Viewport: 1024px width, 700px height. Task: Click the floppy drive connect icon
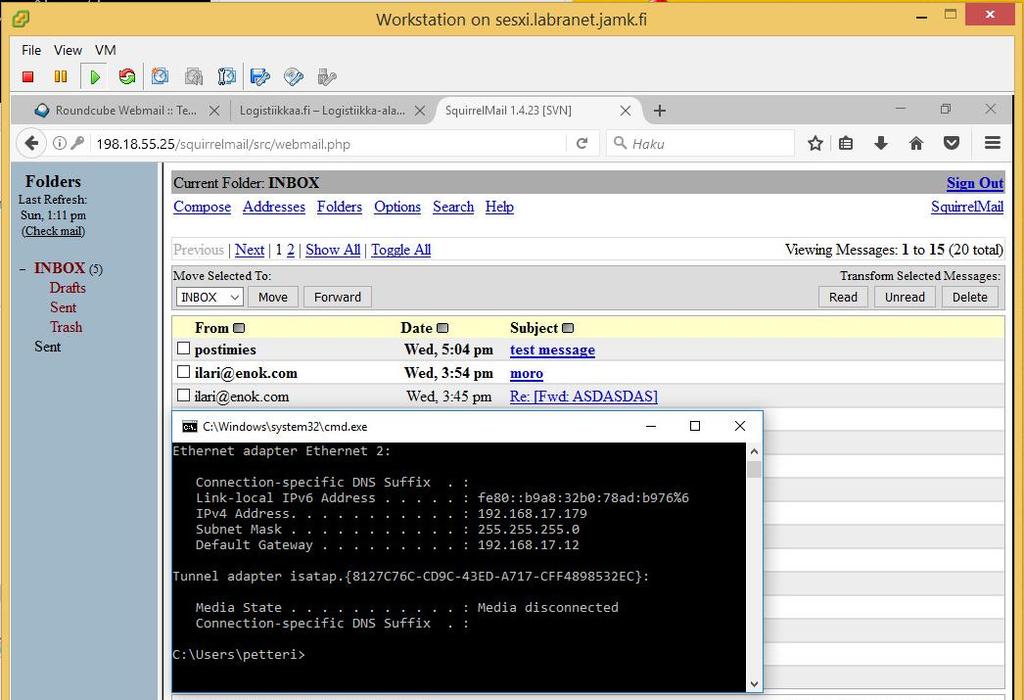click(260, 77)
